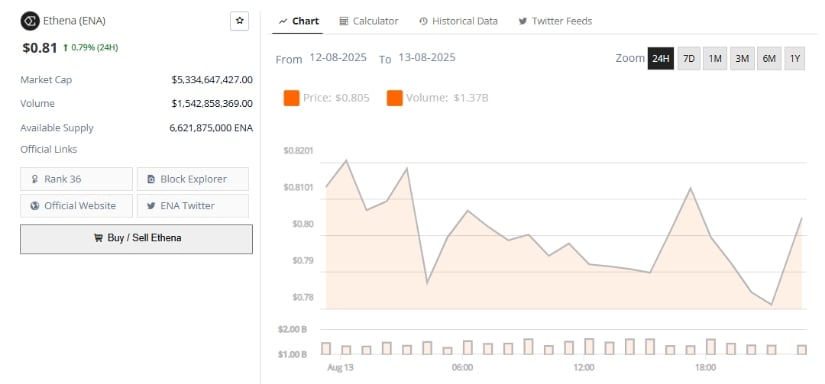Click the shopping cart icon in Buy/Sell button

click(x=98, y=238)
